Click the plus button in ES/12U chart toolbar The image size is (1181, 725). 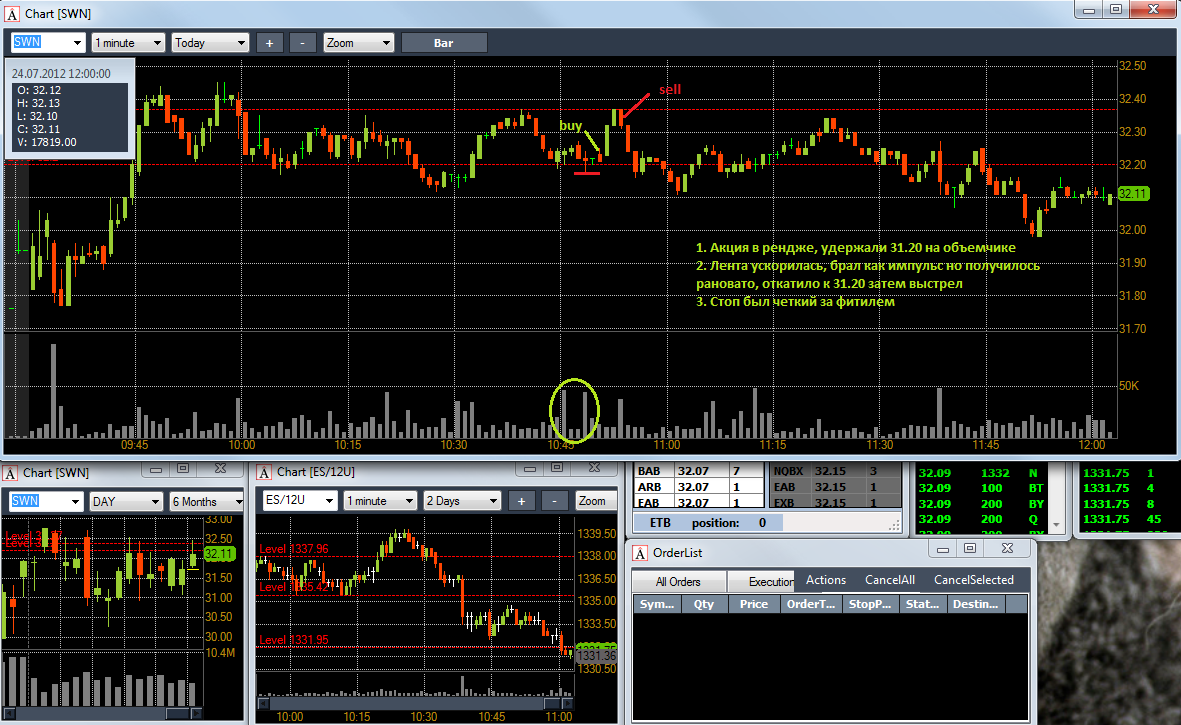[x=521, y=501]
